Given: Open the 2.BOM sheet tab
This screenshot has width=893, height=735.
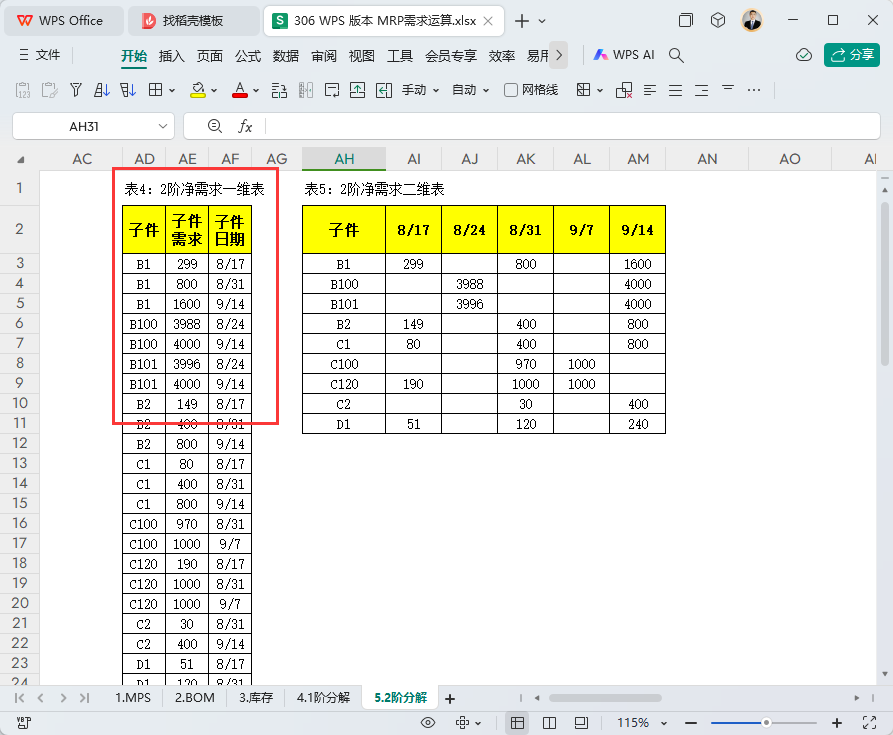Looking at the screenshot, I should click(x=194, y=697).
